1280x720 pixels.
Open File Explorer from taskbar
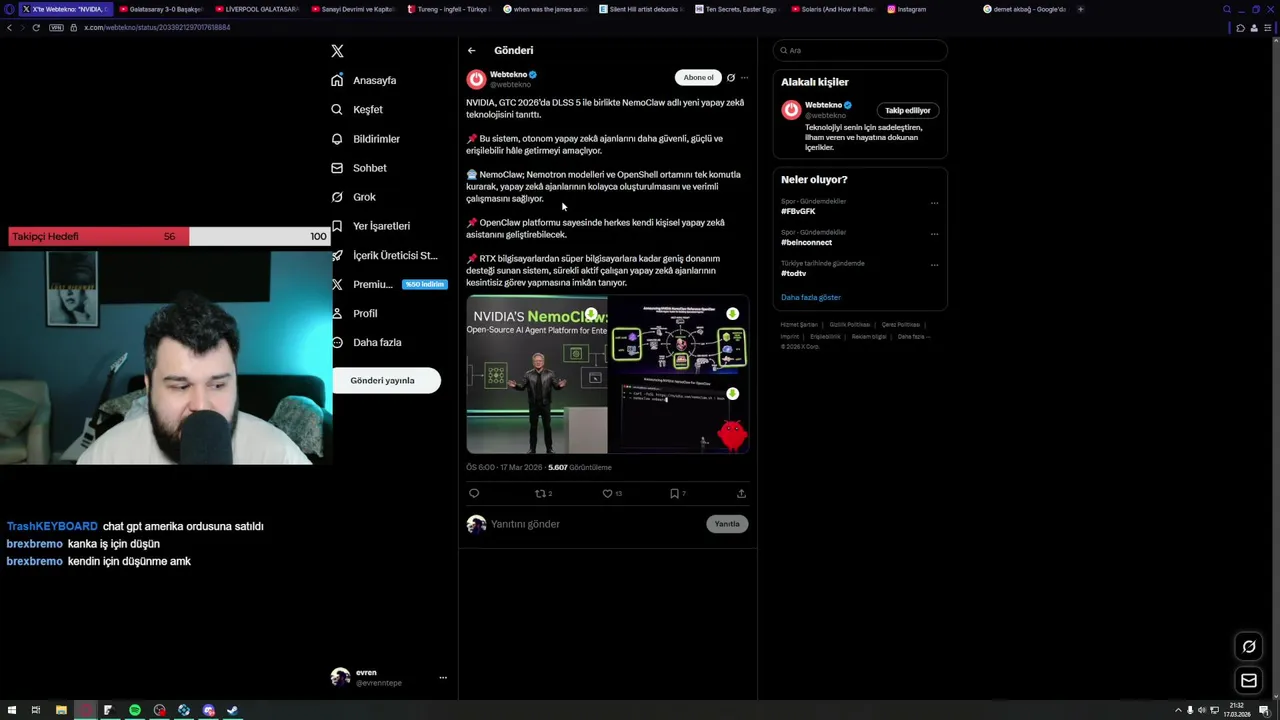coord(61,710)
